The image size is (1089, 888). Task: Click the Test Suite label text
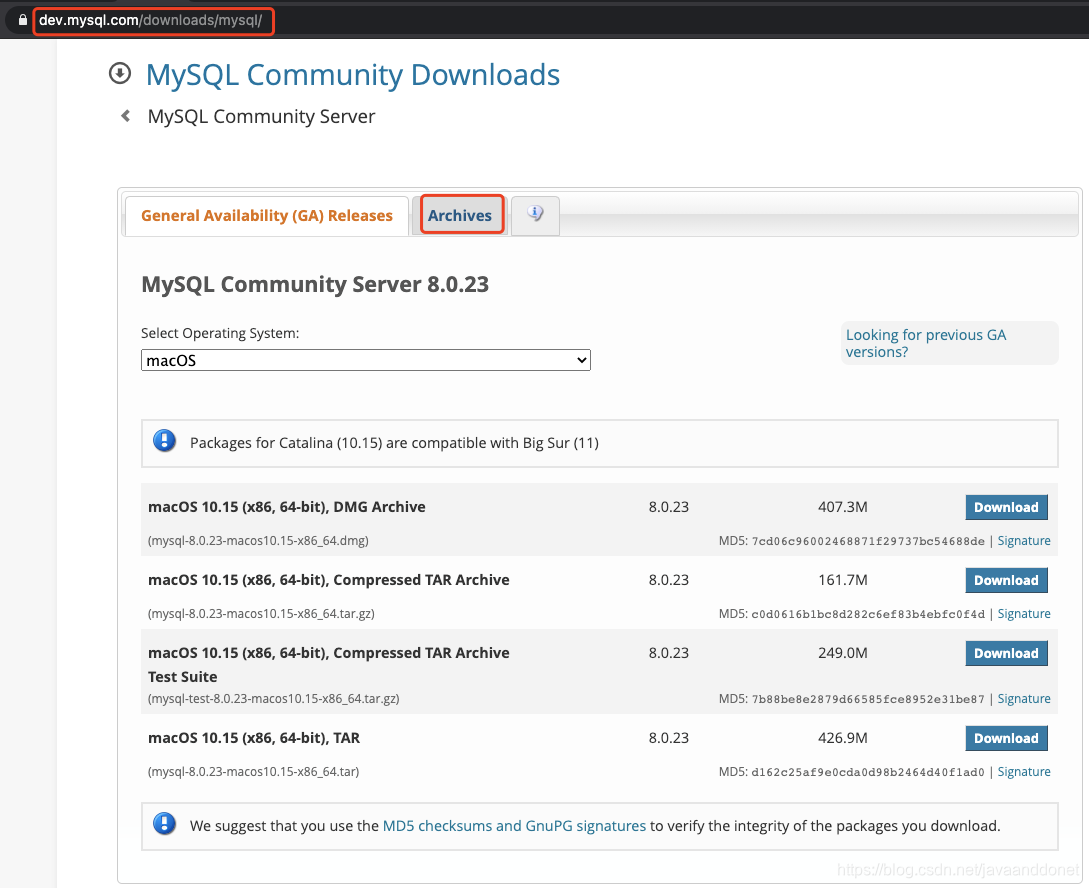tap(183, 677)
